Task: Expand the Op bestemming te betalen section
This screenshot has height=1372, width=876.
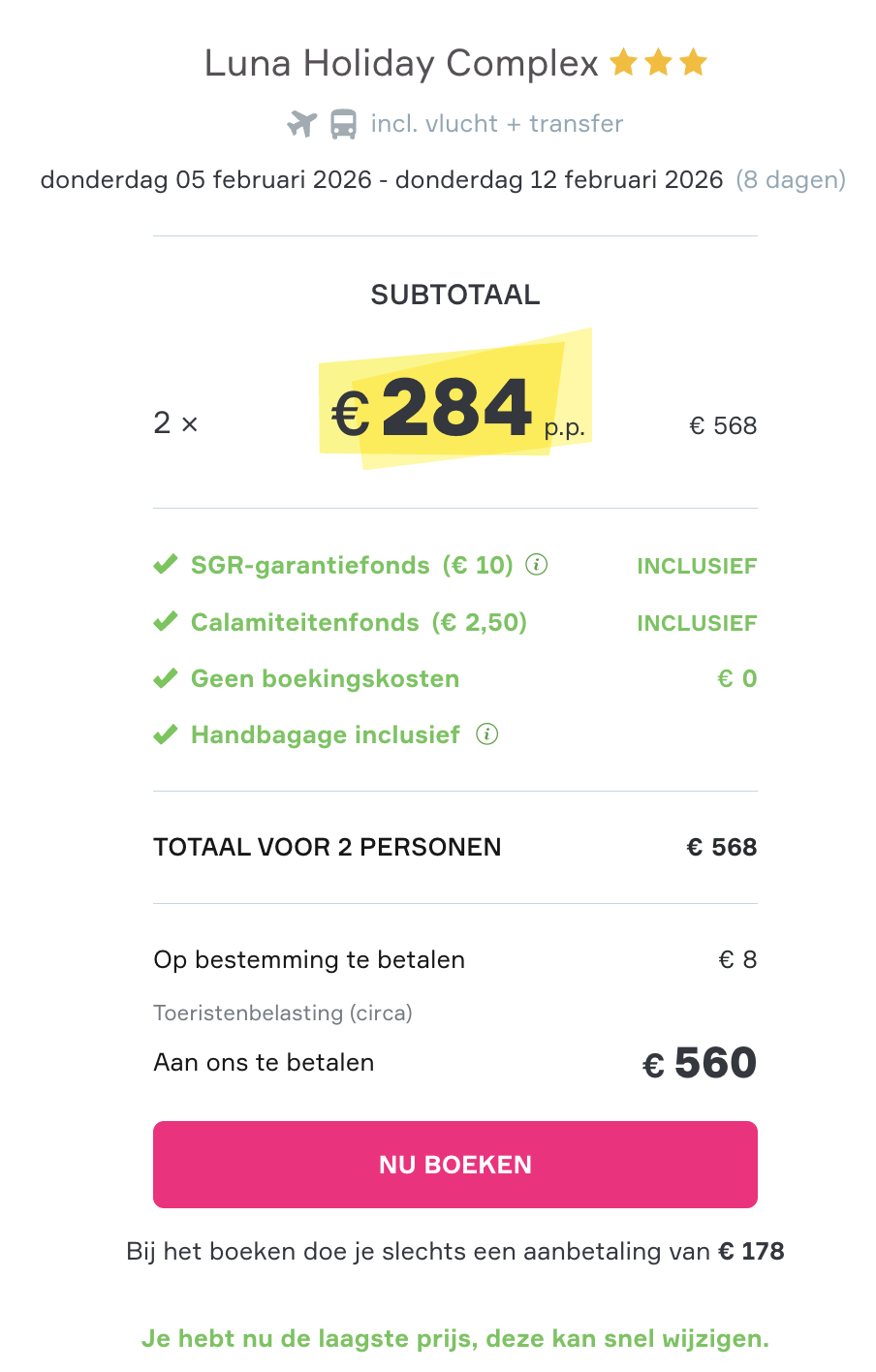Action: (x=308, y=959)
